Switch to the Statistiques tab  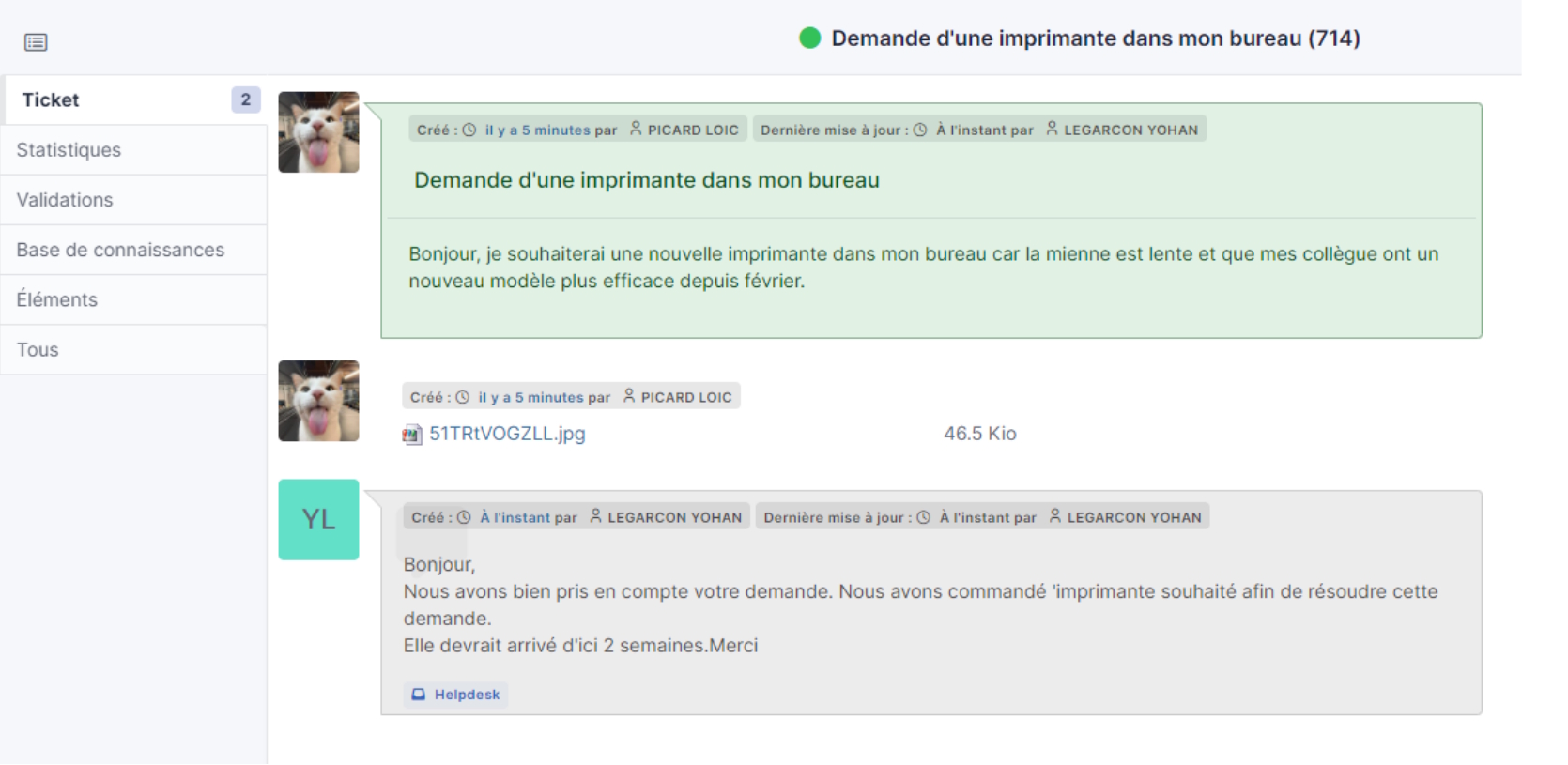(69, 150)
